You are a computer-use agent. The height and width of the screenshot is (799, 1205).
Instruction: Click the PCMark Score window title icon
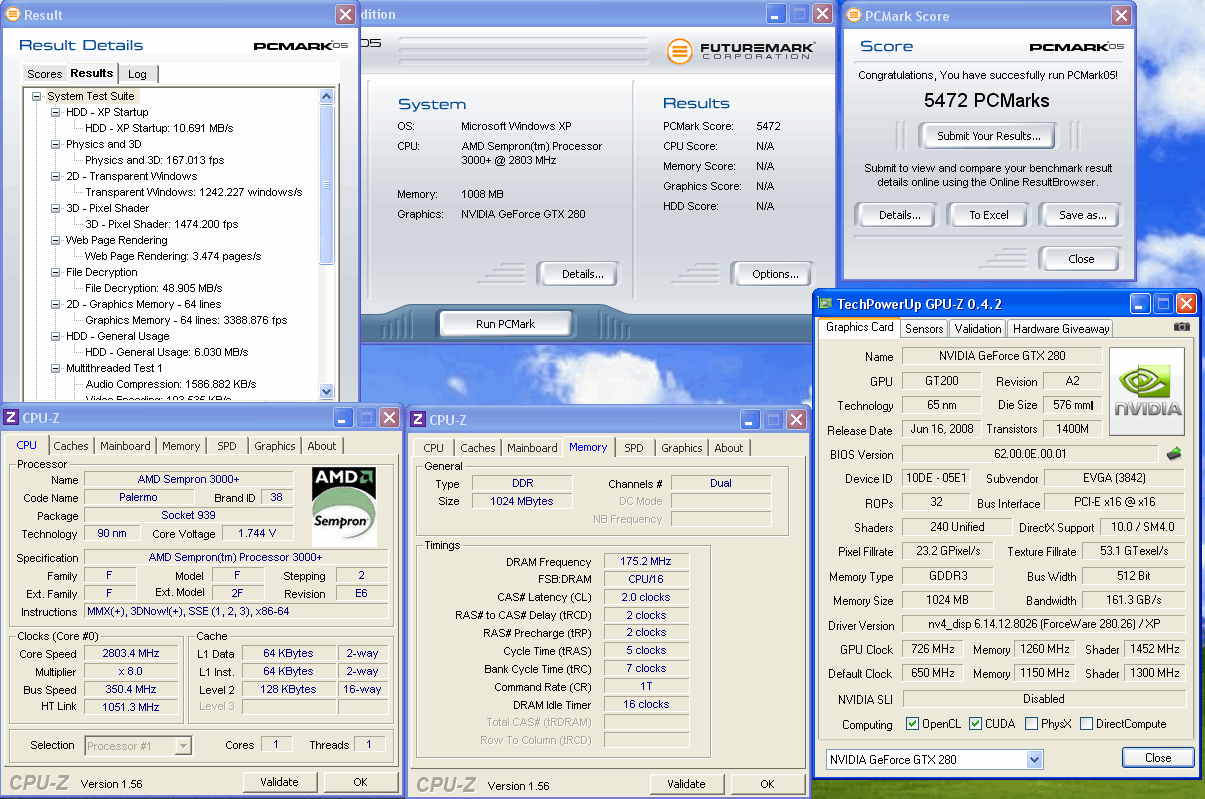[853, 16]
